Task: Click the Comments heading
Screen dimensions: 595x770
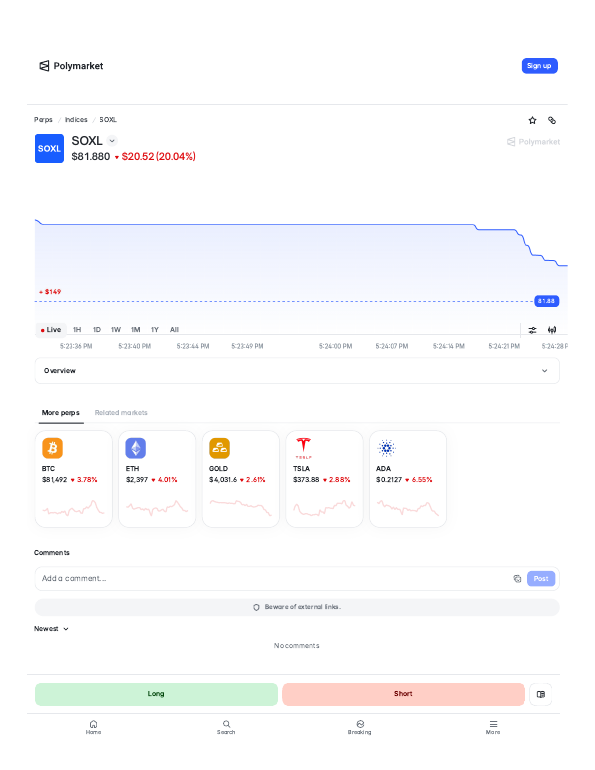Action: tap(52, 552)
